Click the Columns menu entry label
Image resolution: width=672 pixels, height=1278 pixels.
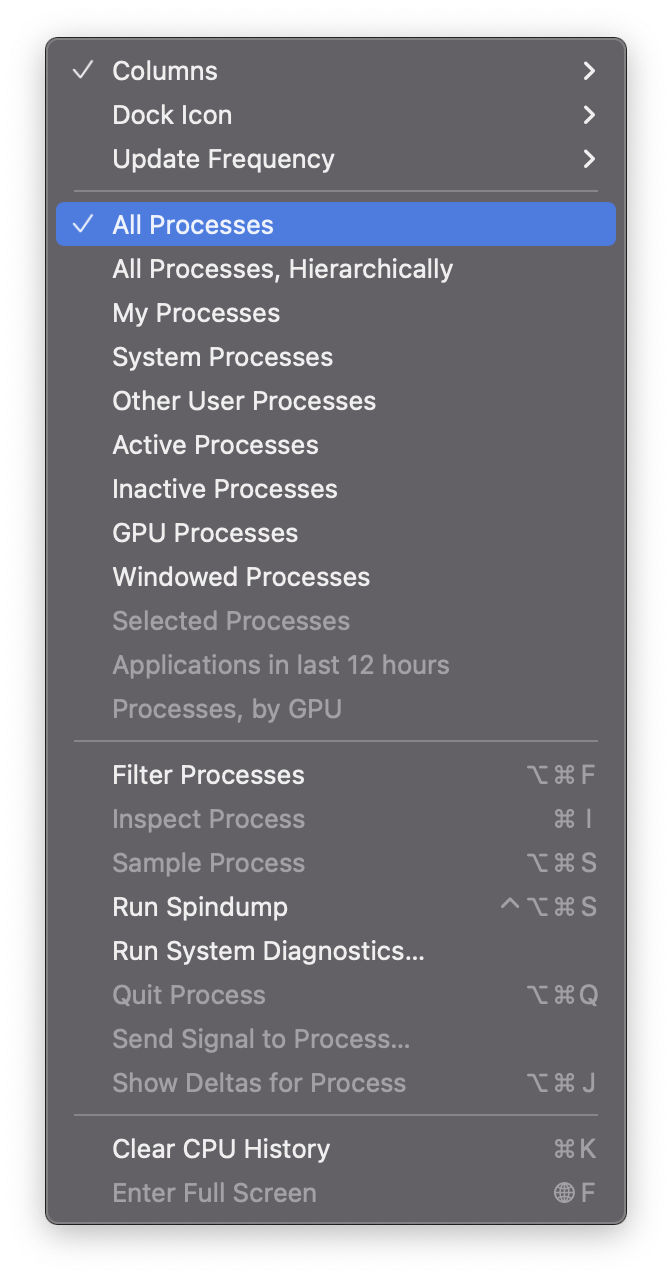(x=165, y=71)
